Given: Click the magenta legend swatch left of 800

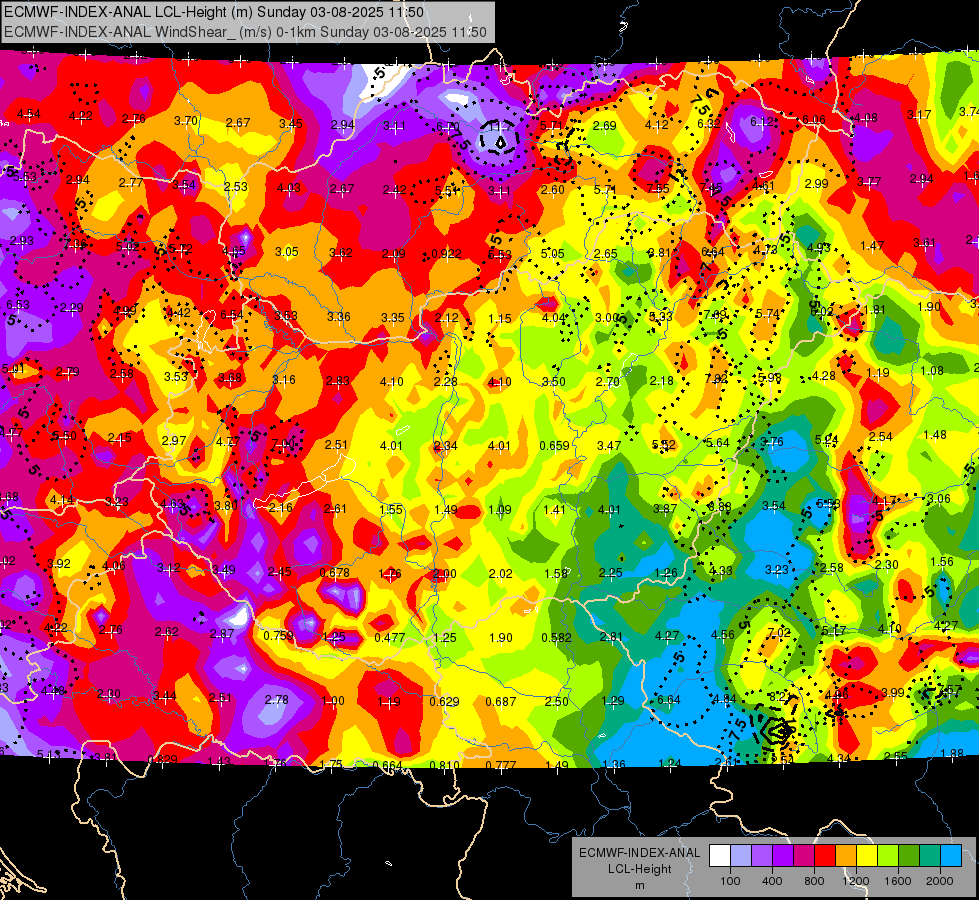Looking at the screenshot, I should click(x=804, y=856).
